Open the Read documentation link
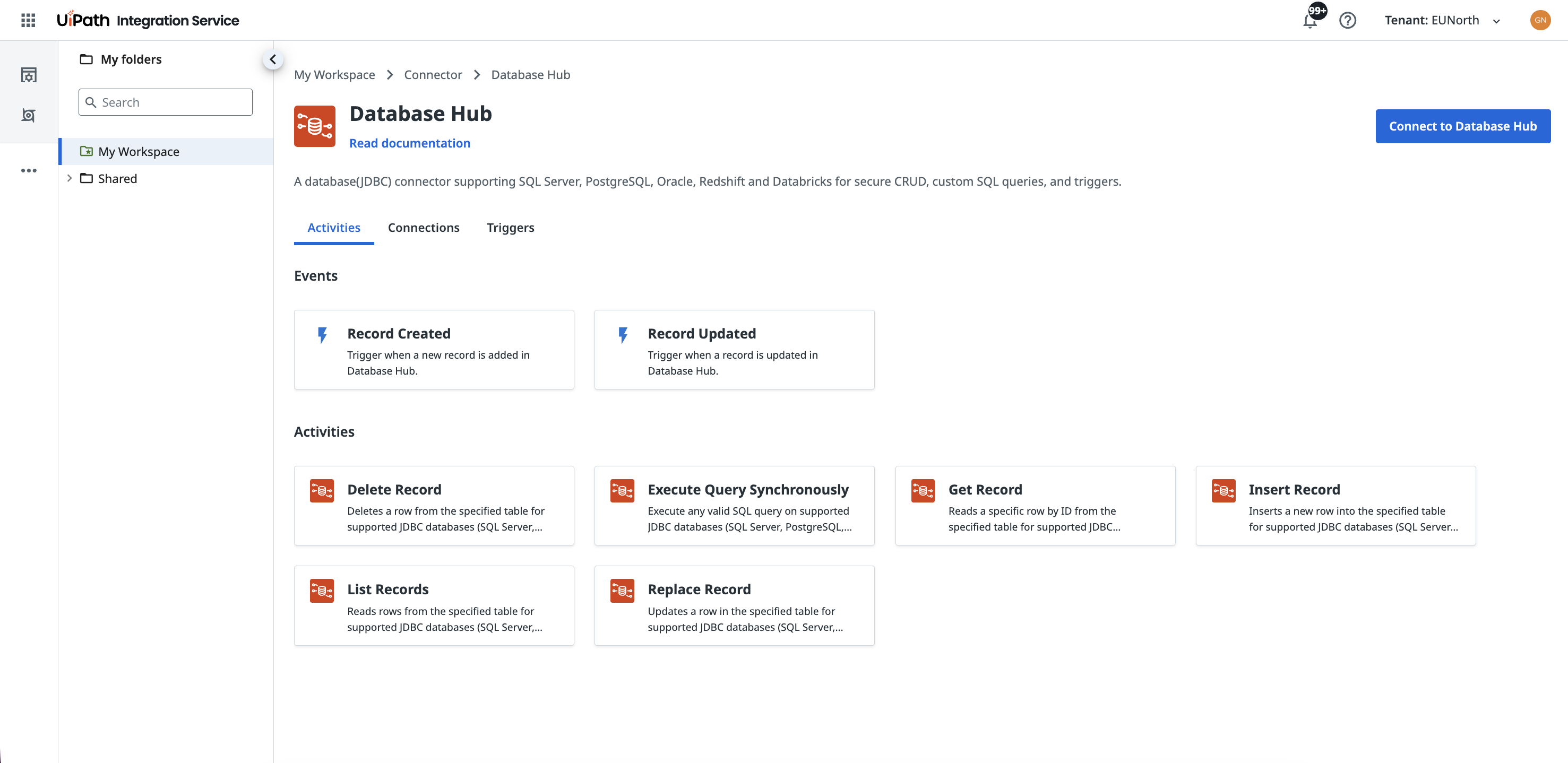 (x=410, y=143)
